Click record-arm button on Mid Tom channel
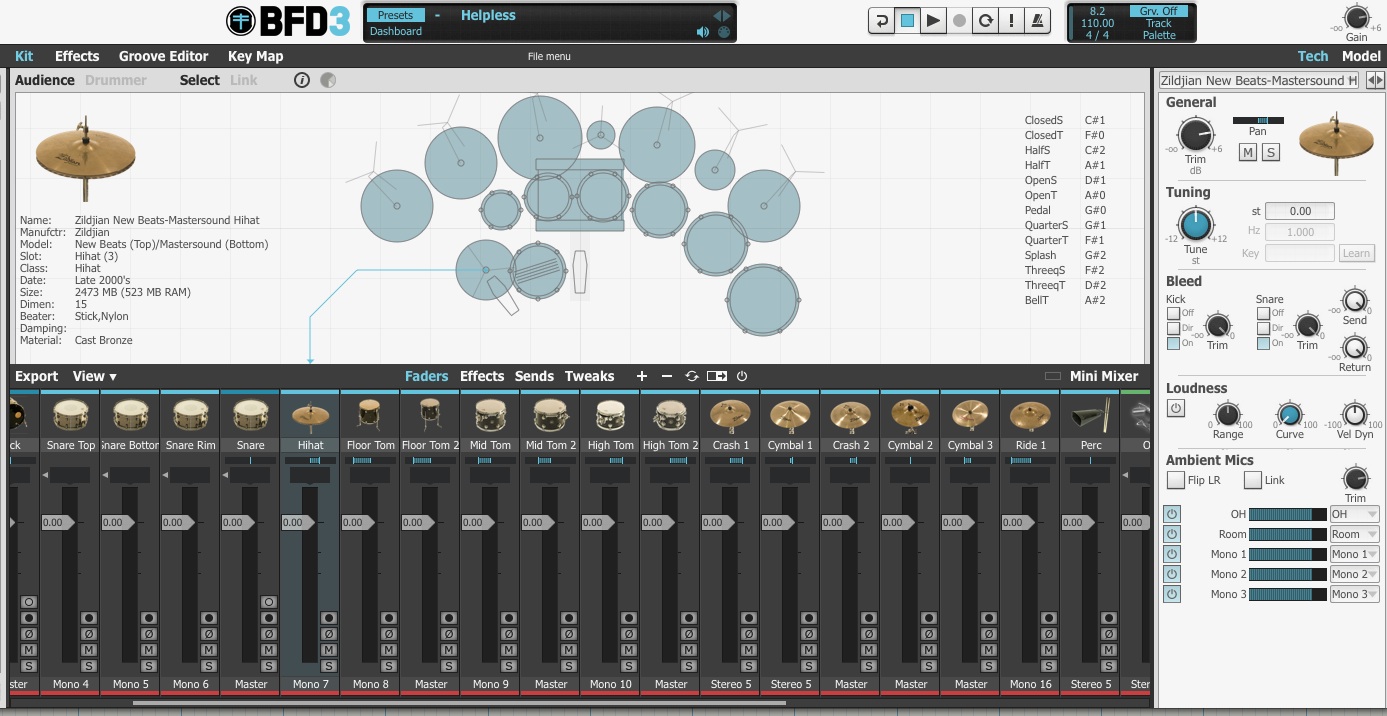Viewport: 1387px width, 716px height. click(508, 618)
